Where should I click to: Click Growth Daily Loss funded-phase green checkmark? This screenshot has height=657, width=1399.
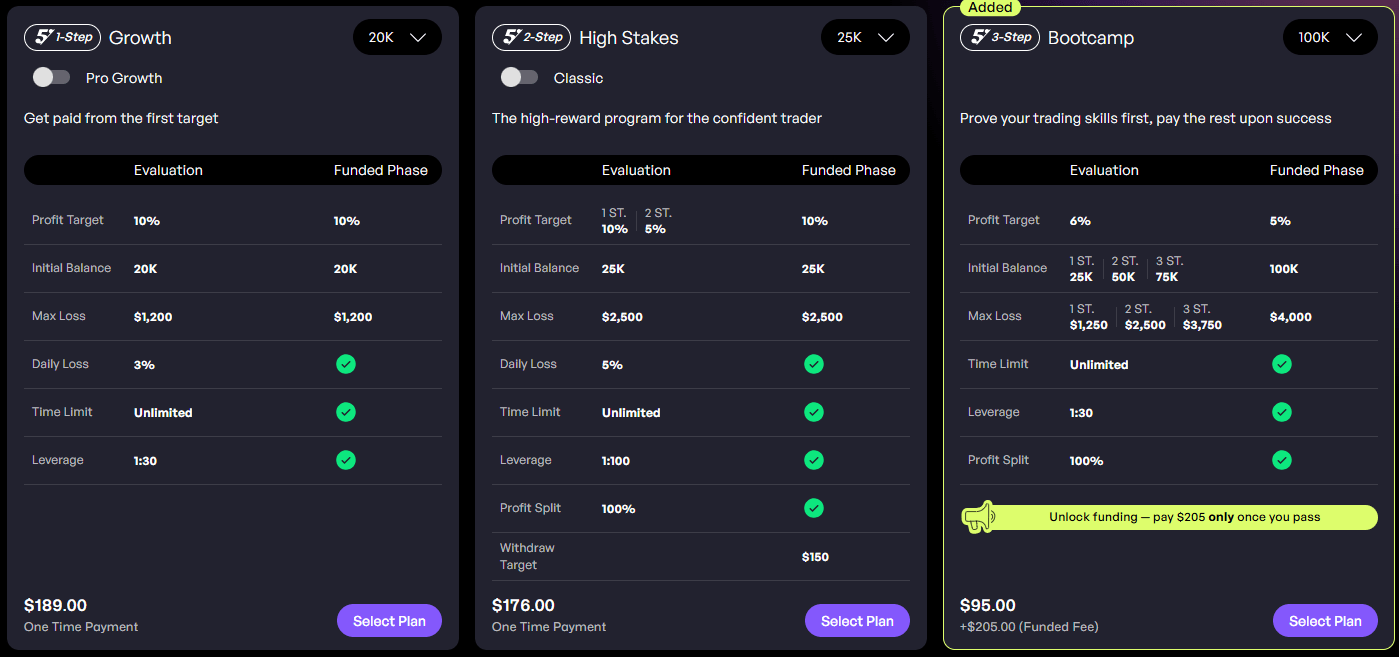point(346,364)
